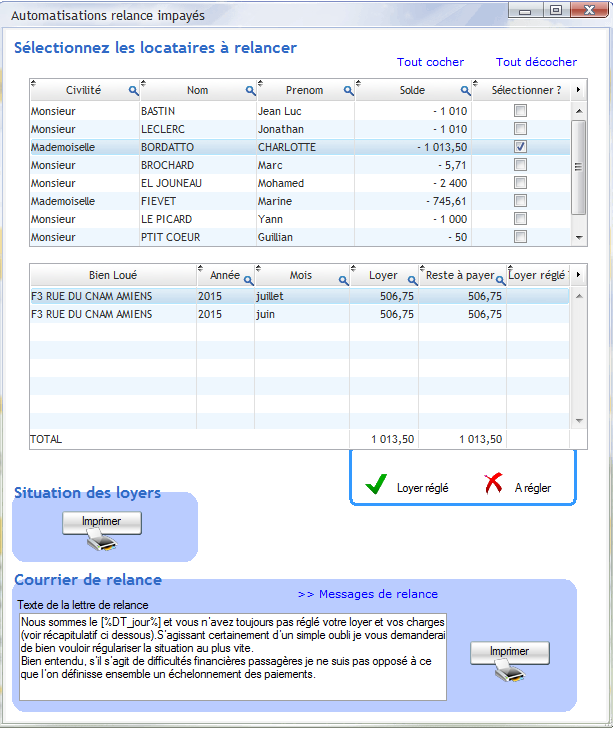Untick the checkbox for BORDATTO Charlotte
Screen dimensions: 613x729
pyautogui.click(x=520, y=147)
